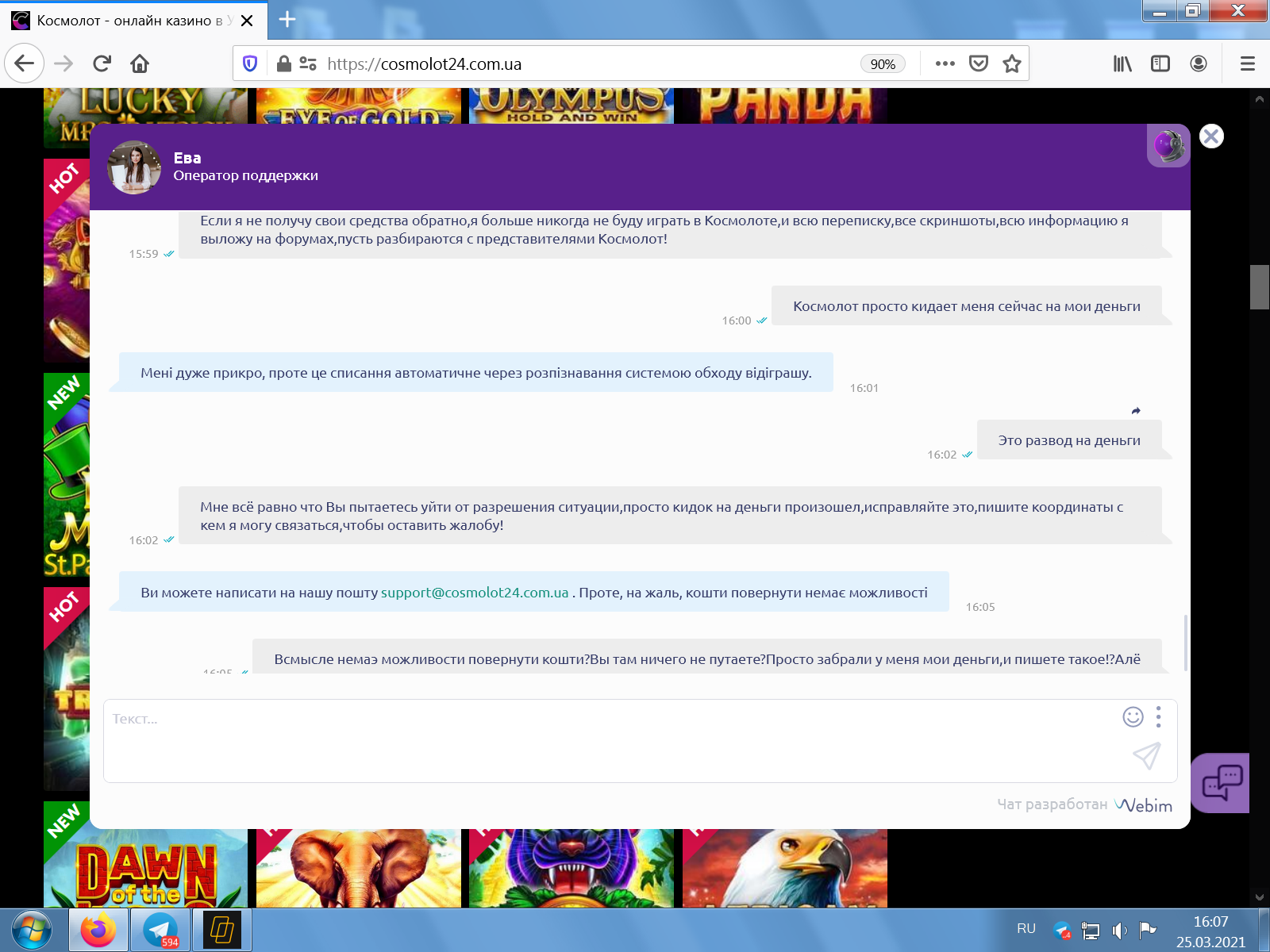Click the operator name 'Ева'
This screenshot has height=952, width=1270.
[x=187, y=158]
